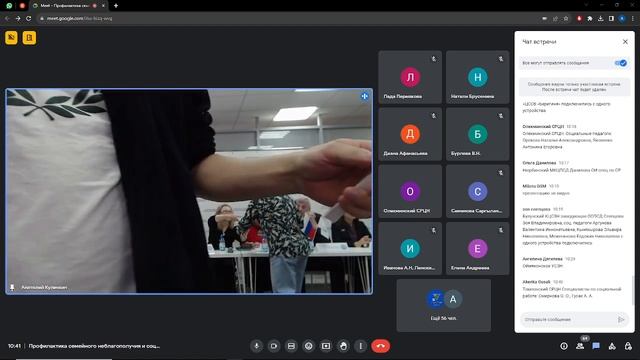This screenshot has height=360, width=640.
Task: Click meeting title text in bottom bar
Action: click(x=94, y=346)
